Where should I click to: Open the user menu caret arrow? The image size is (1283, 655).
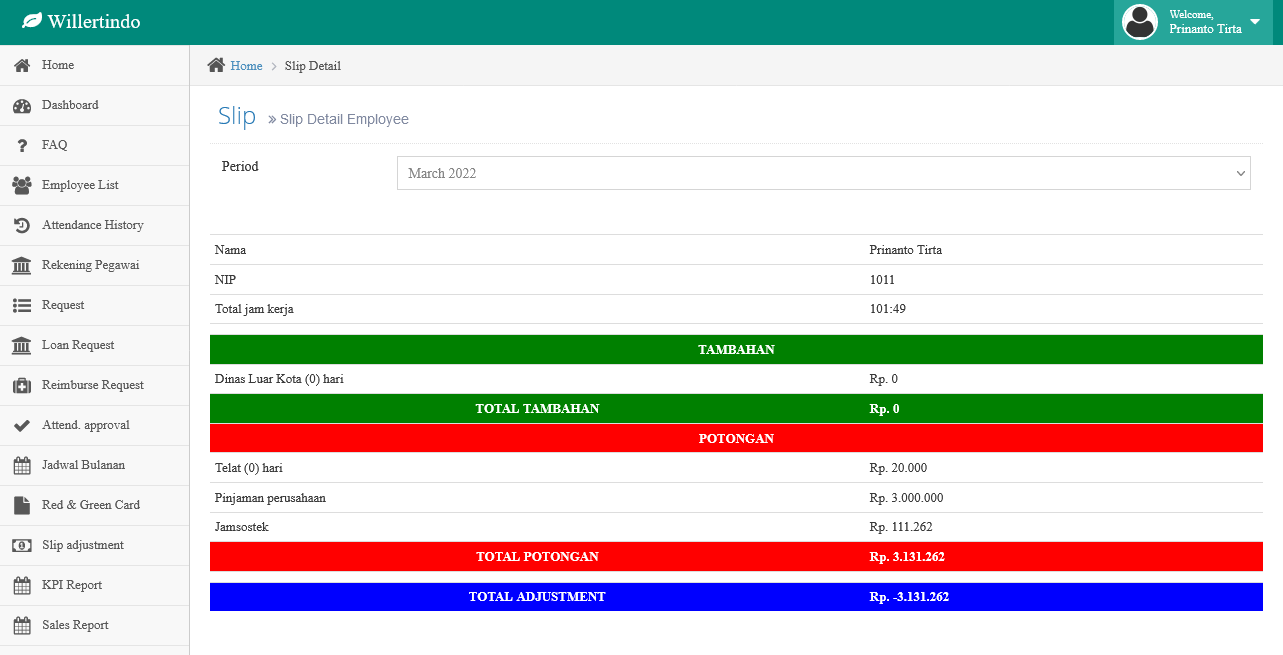[1255, 21]
